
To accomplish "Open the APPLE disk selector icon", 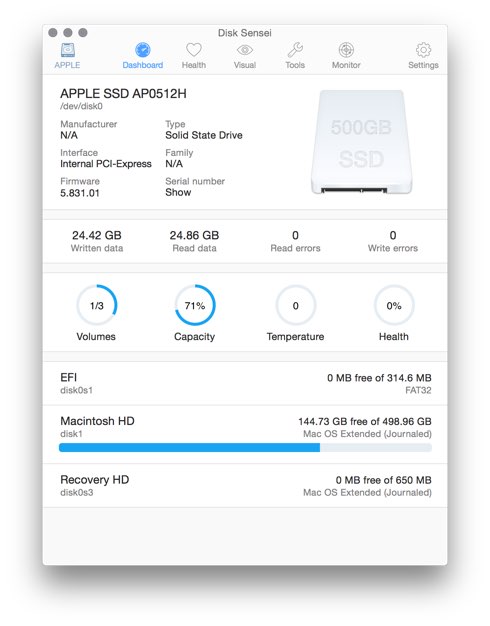I will (x=67, y=50).
